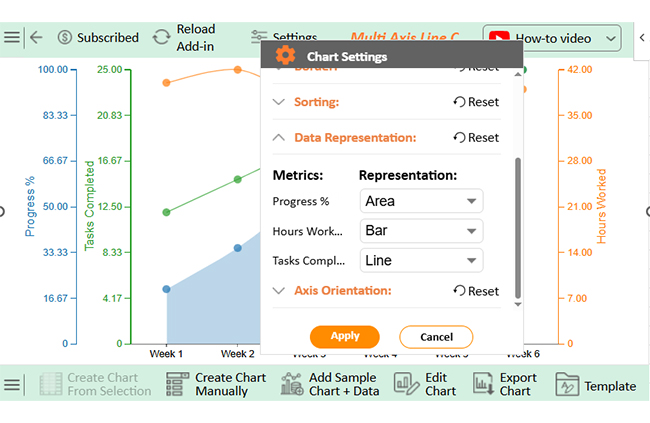Click the Edit Chart icon
This screenshot has width=650, height=423.
(x=405, y=385)
